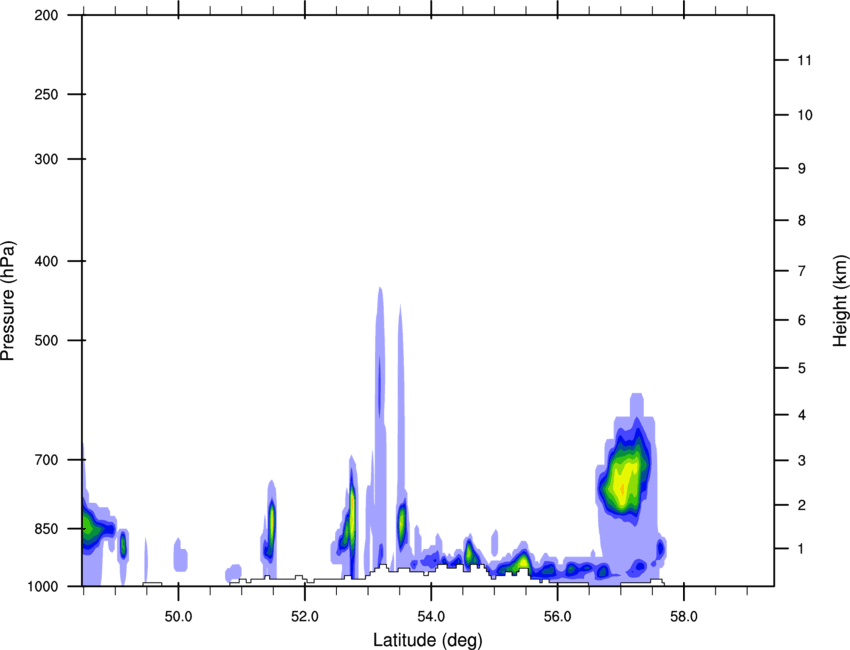This screenshot has height=650, width=850.
Task: Click latitude tick label 54.0
Action: [431, 617]
